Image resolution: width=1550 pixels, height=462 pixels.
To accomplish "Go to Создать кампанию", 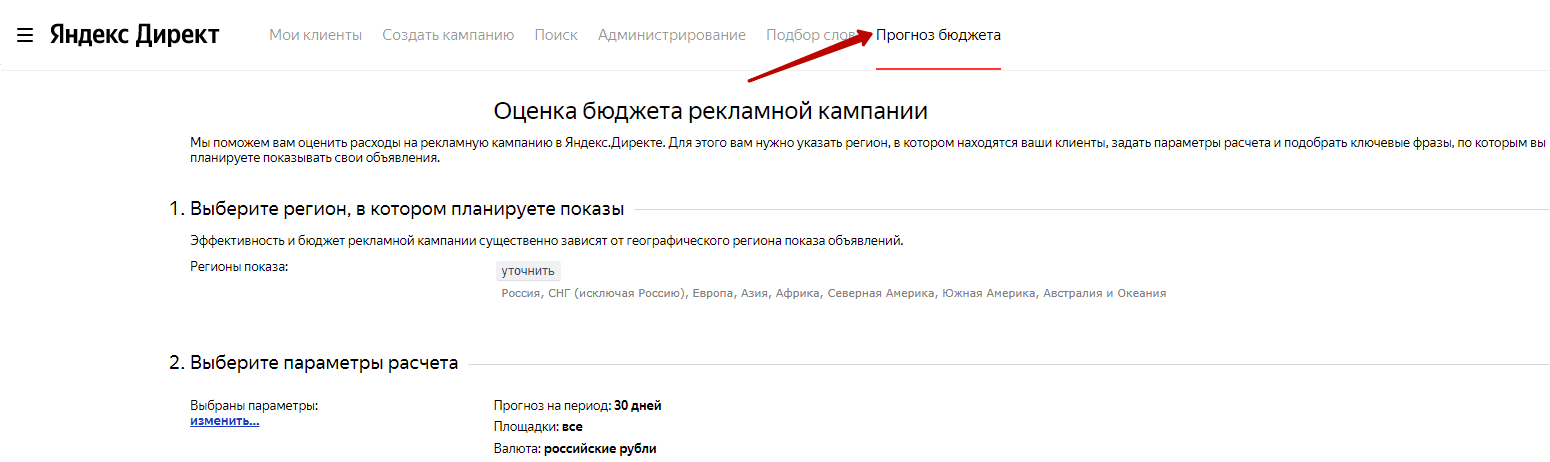I will [x=448, y=35].
